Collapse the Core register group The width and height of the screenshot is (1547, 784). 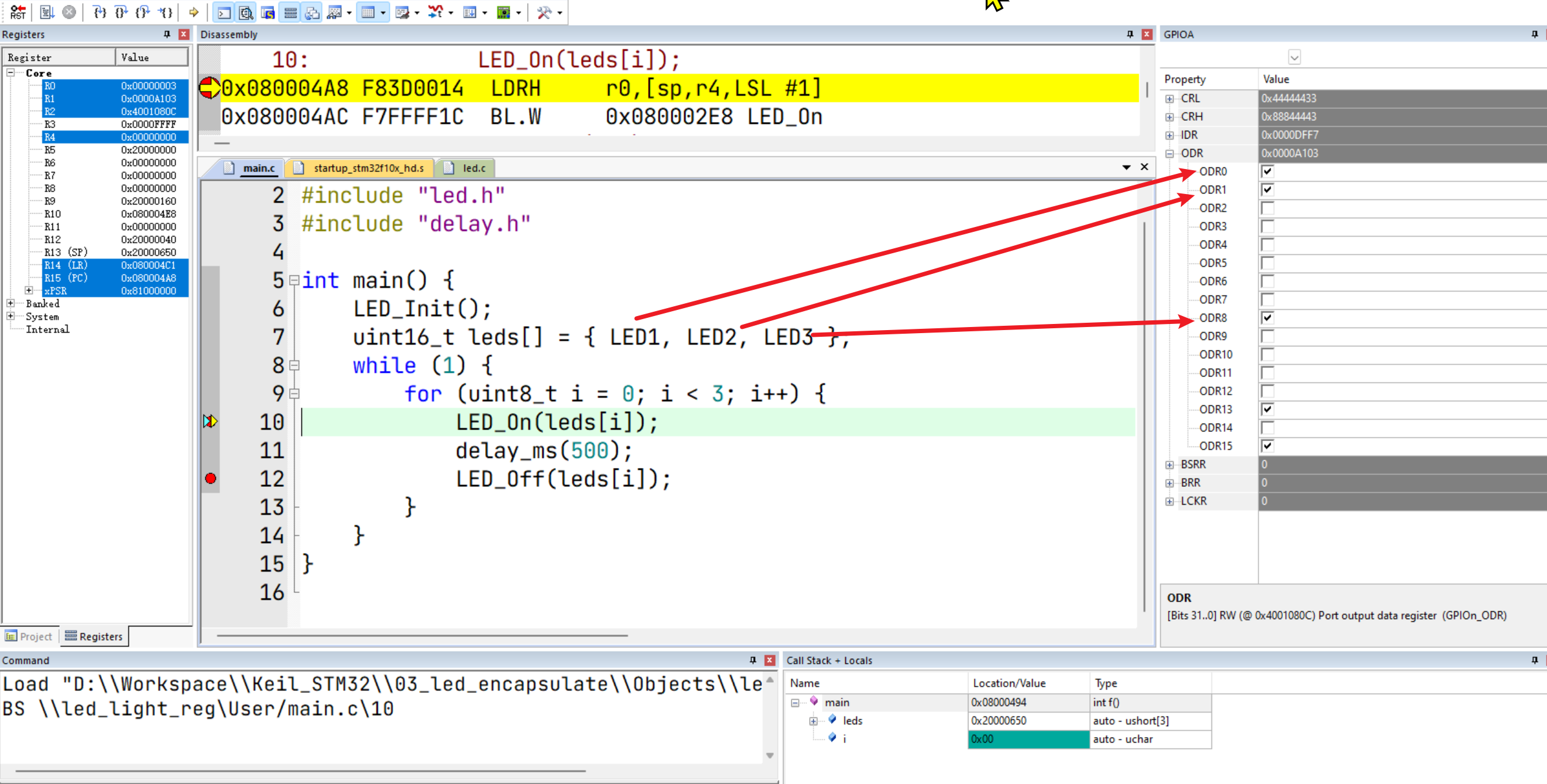(x=10, y=73)
